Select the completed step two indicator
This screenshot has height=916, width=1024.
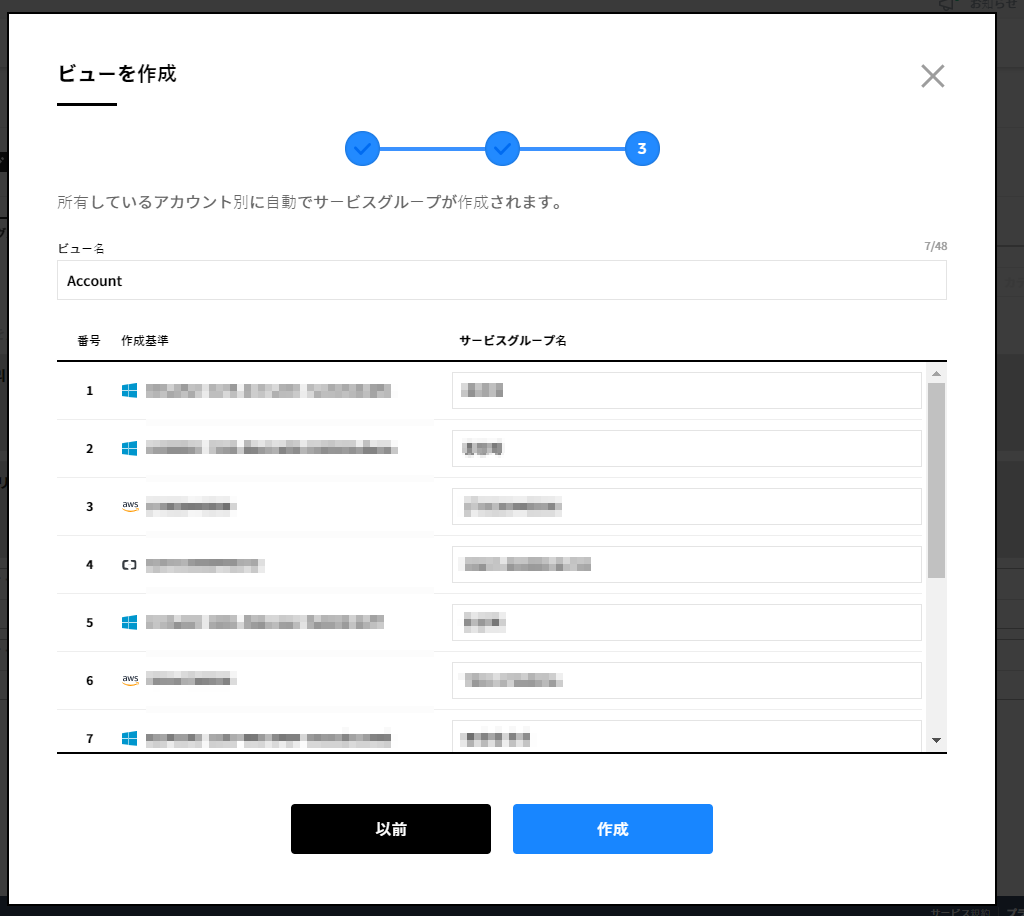502,149
